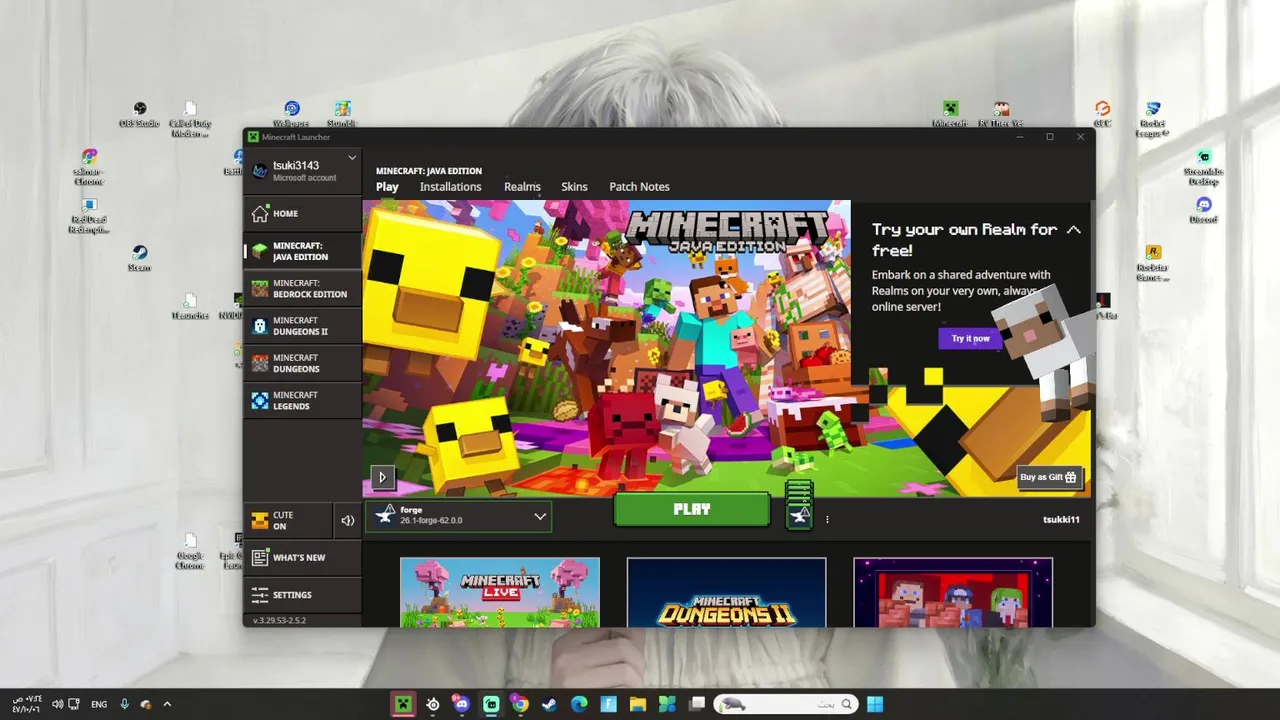1280x720 pixels.
Task: Open Steam from the taskbar
Action: (x=549, y=704)
